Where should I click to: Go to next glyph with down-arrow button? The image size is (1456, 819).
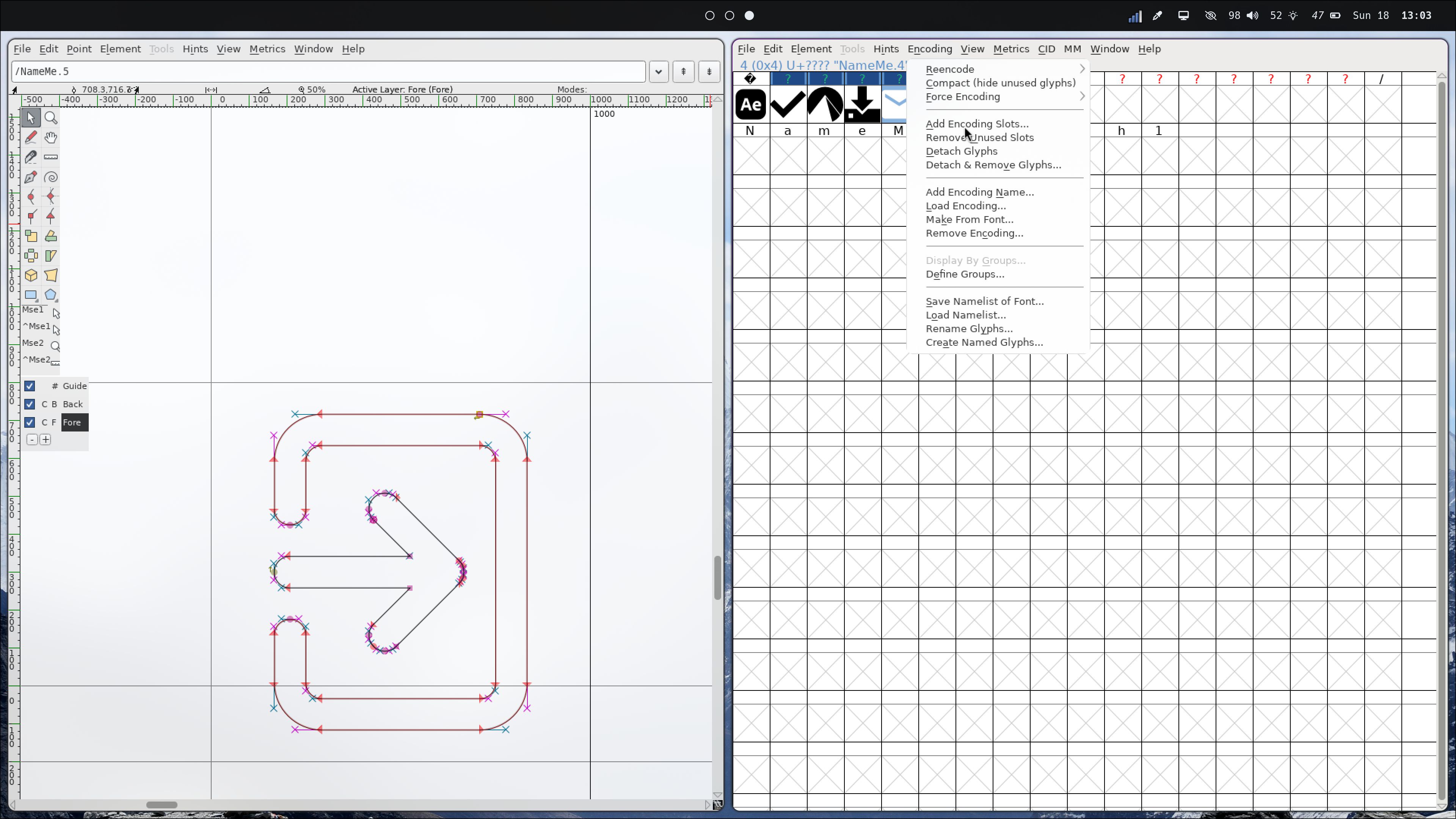click(x=709, y=72)
